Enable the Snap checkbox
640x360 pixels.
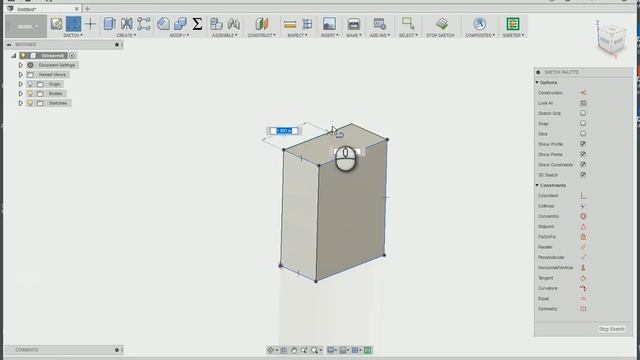(583, 123)
